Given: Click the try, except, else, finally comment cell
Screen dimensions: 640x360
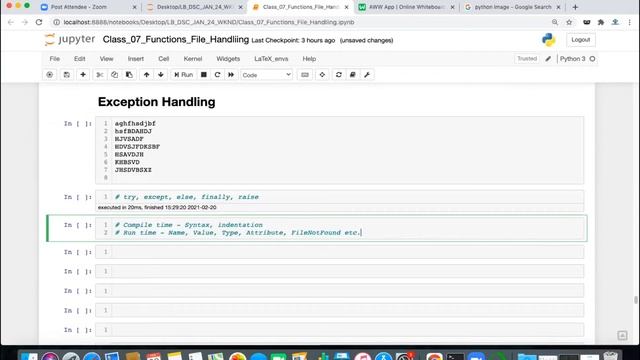Looking at the screenshot, I should click(x=339, y=197).
